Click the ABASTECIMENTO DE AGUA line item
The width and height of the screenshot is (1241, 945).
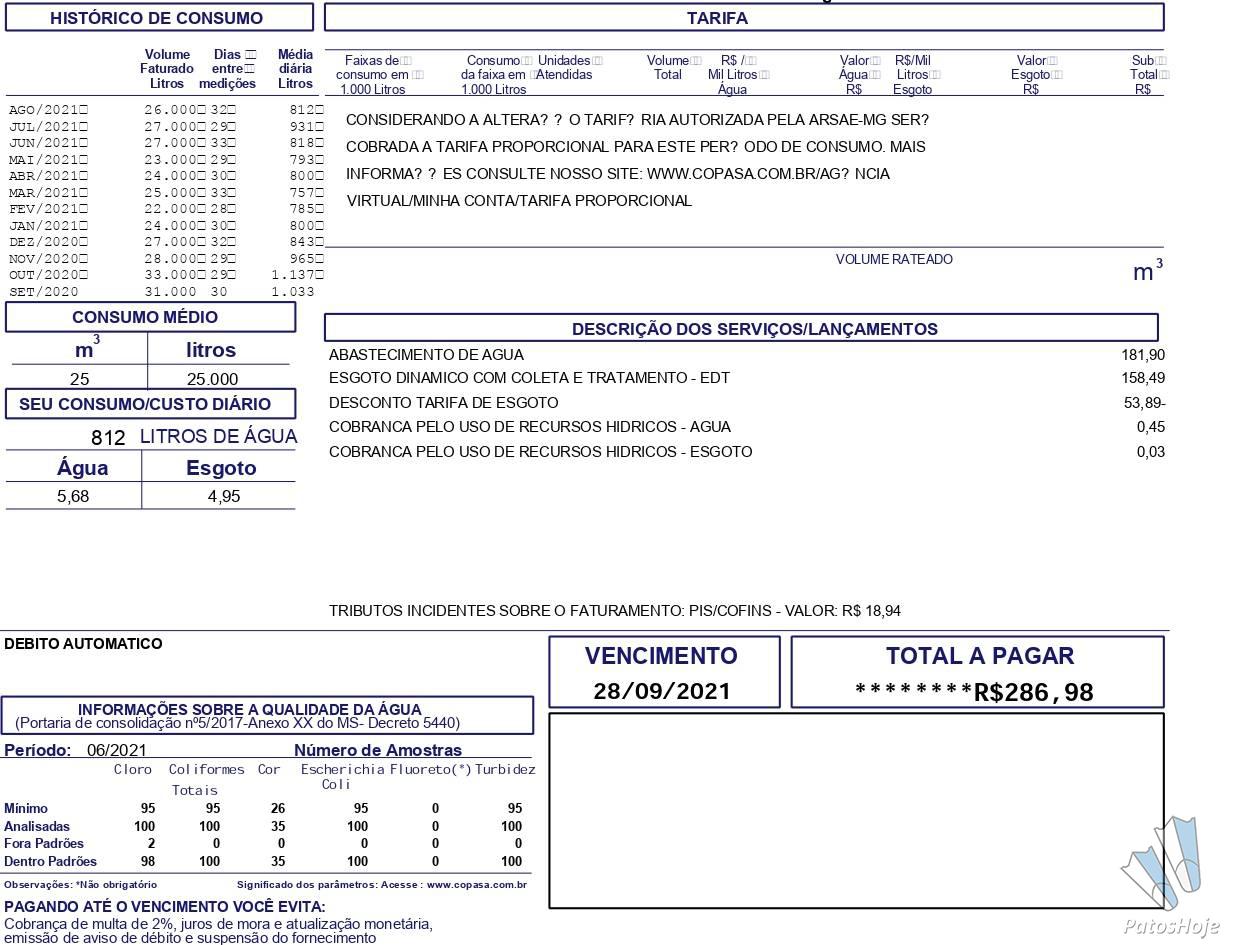[746, 355]
